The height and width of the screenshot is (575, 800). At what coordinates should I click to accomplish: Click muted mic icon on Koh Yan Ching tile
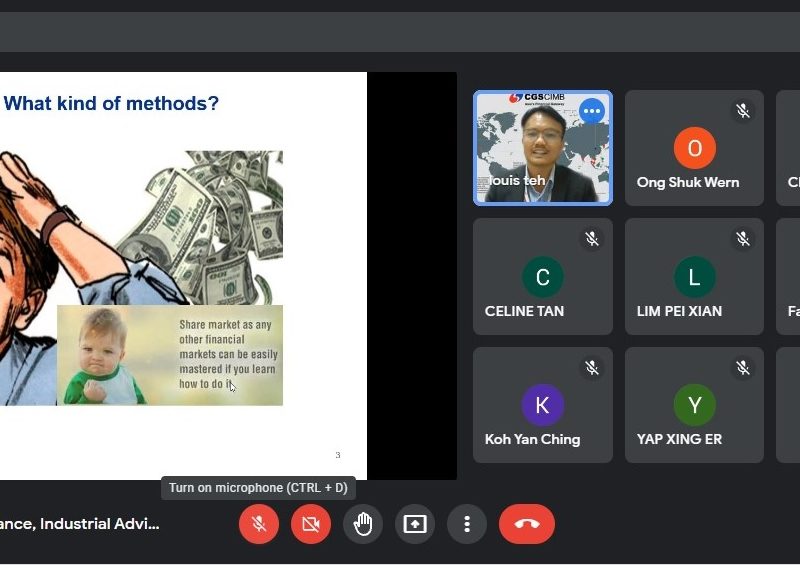pos(592,367)
